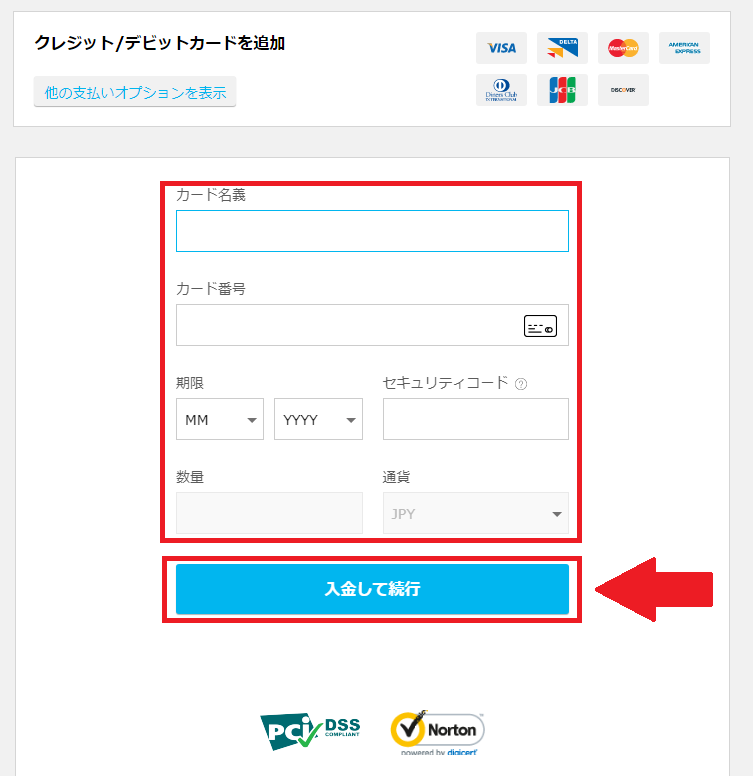Click the card icon in card number field
The image size is (753, 776).
540,326
